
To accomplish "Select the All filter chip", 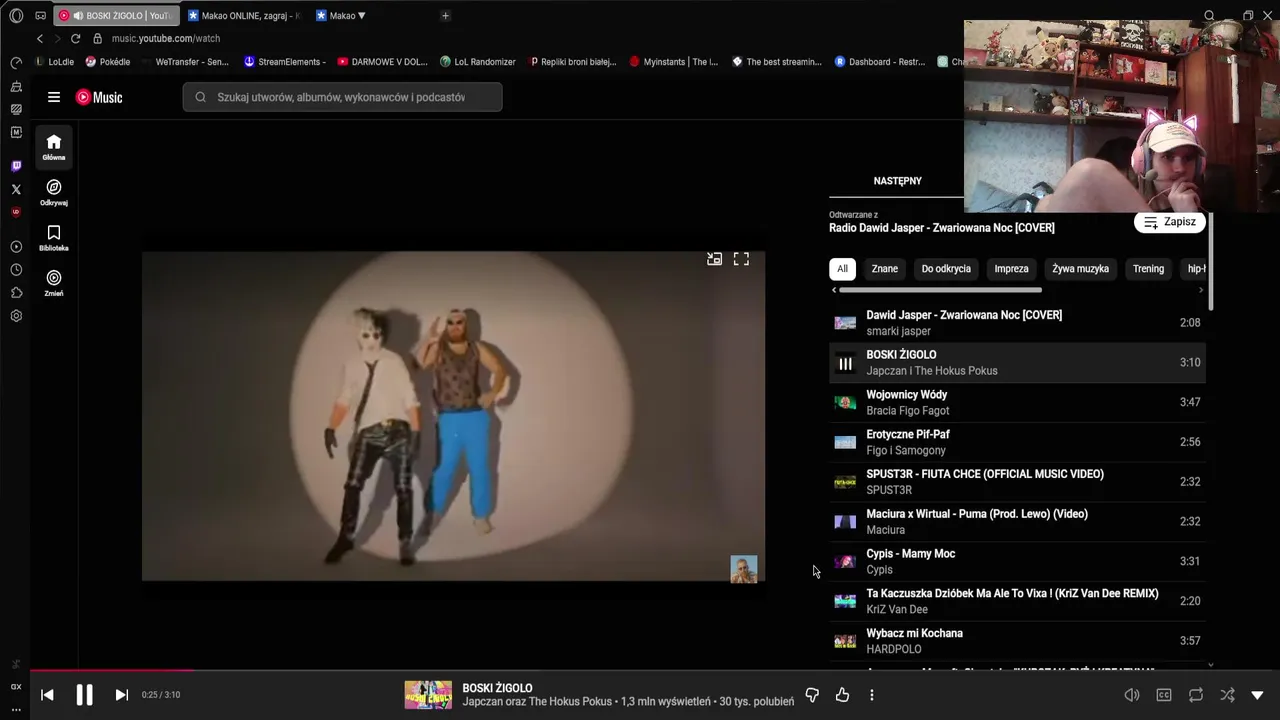I will coord(842,269).
